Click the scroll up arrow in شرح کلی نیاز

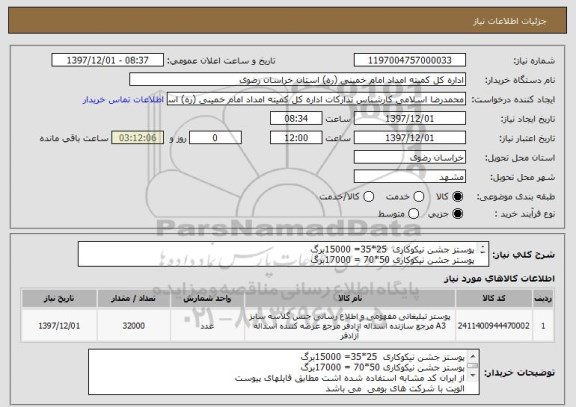483,247
